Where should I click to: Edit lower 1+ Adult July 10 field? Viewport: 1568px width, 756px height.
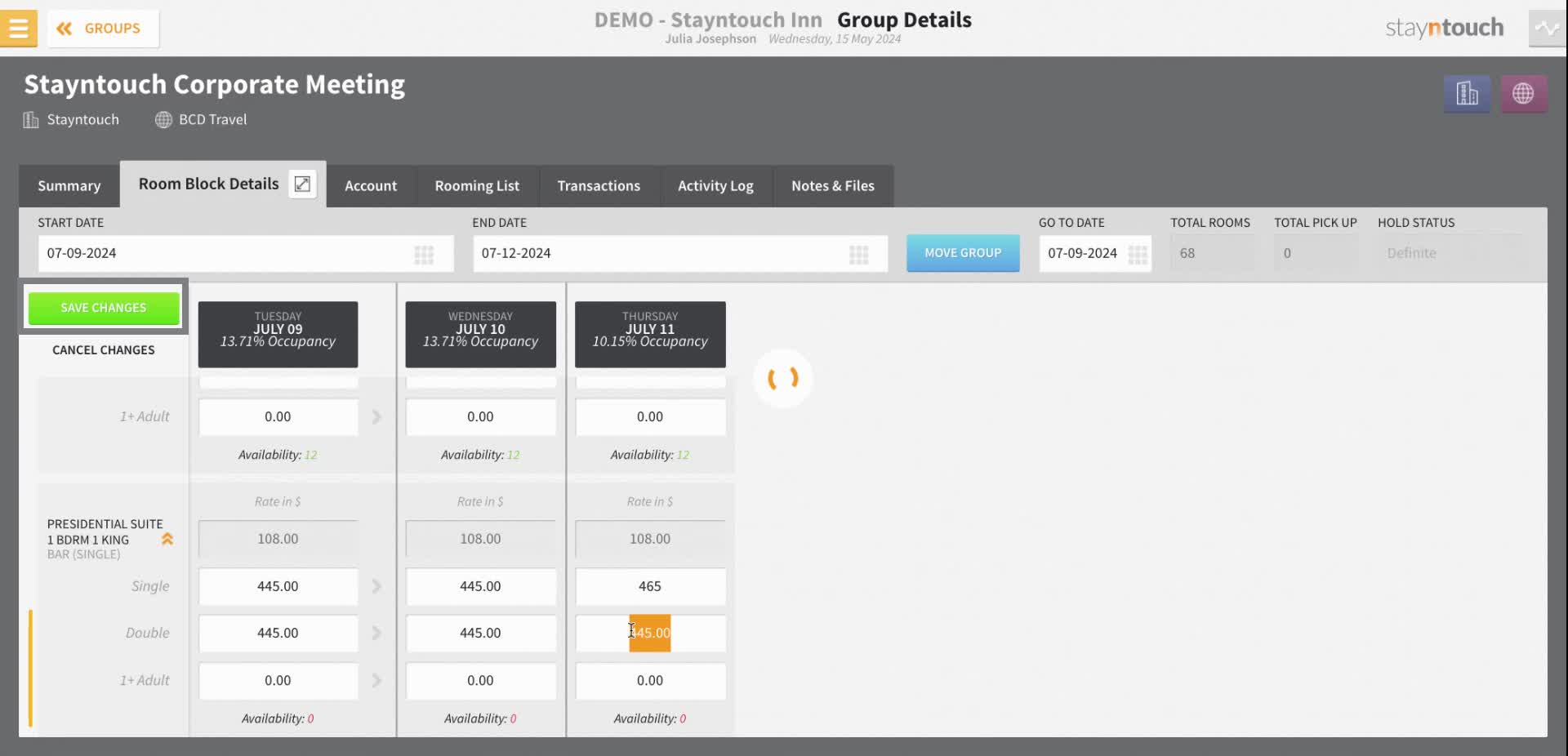pos(480,681)
